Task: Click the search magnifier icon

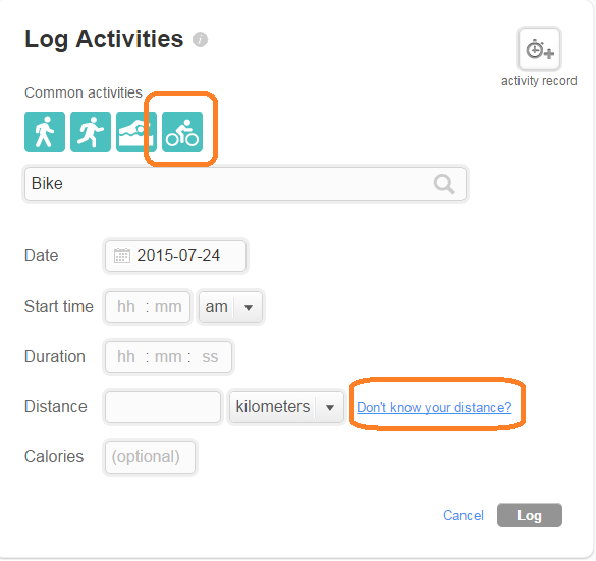Action: [x=444, y=184]
